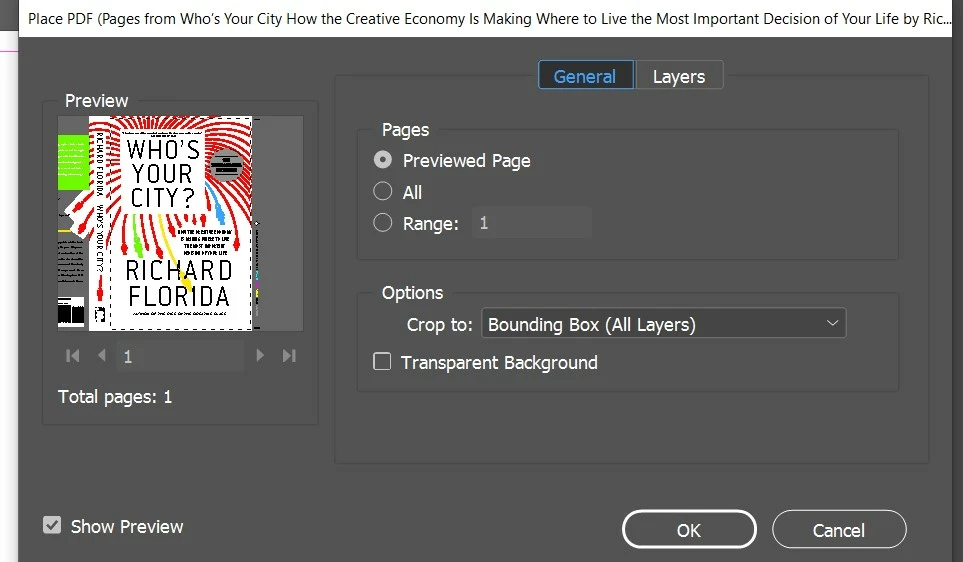The width and height of the screenshot is (963, 562).
Task: Select the Range radio option
Action: coord(383,223)
